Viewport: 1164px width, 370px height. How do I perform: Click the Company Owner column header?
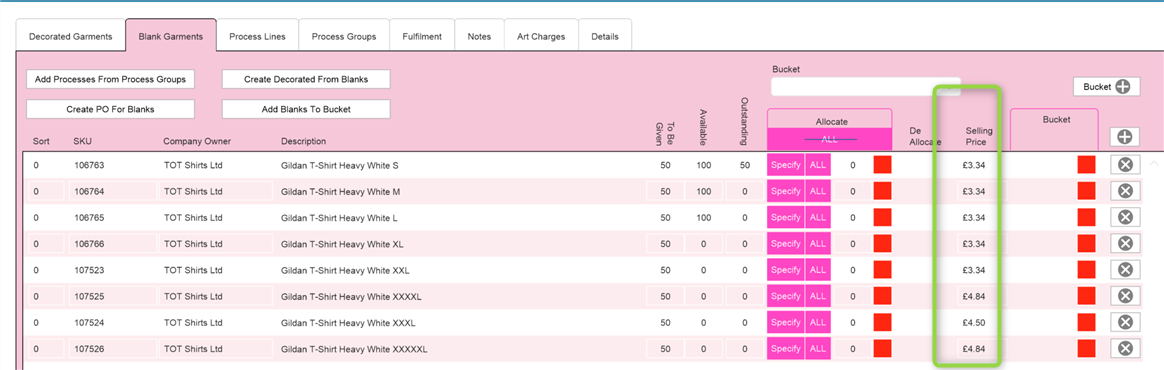coord(198,141)
